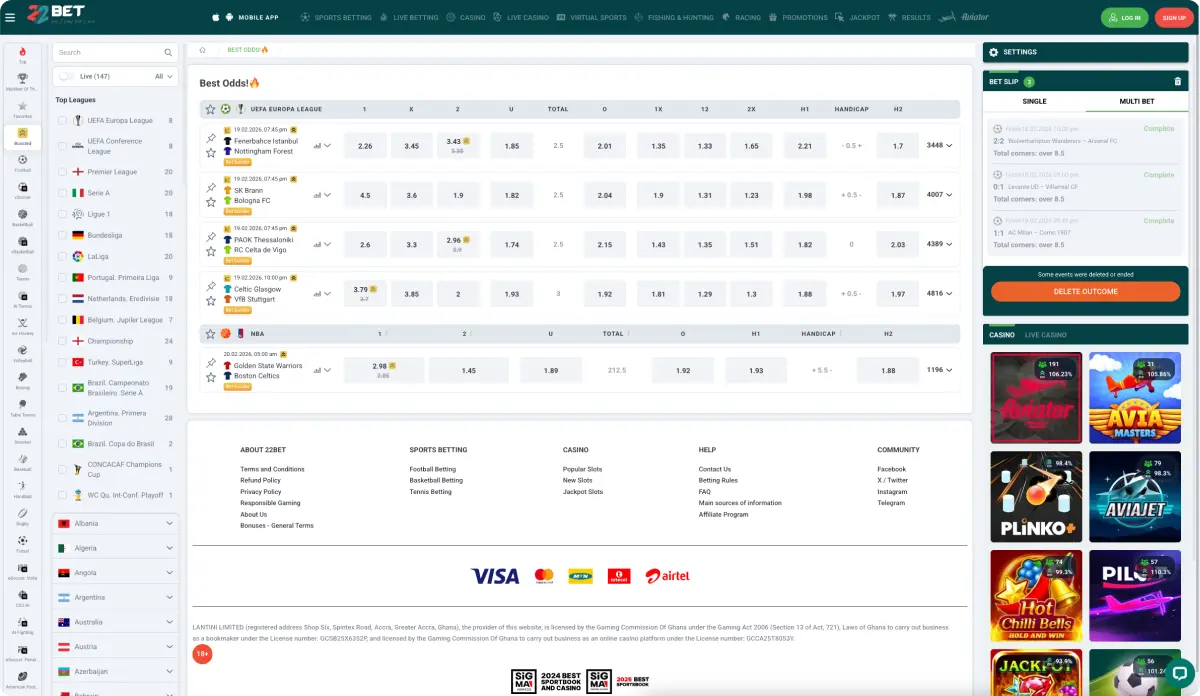The image size is (1200, 696).
Task: Select the Baseball icon in the sports sidebar
Action: 22,461
